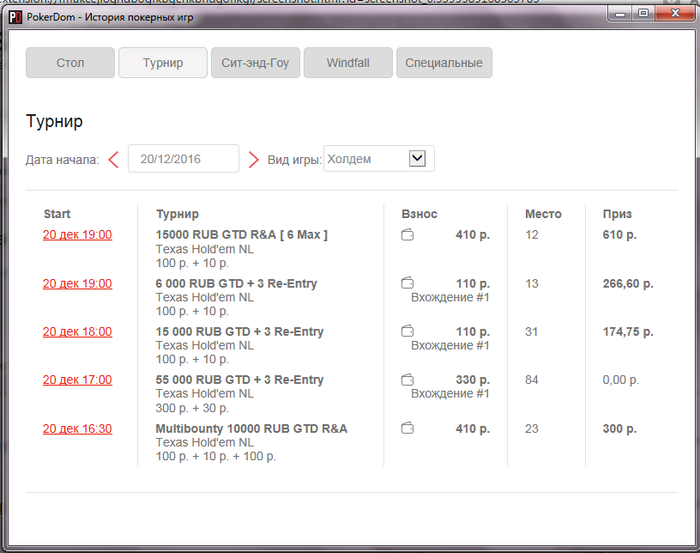Click 100 р. + 10 р. + 100 р. breakdown text

click(216, 456)
